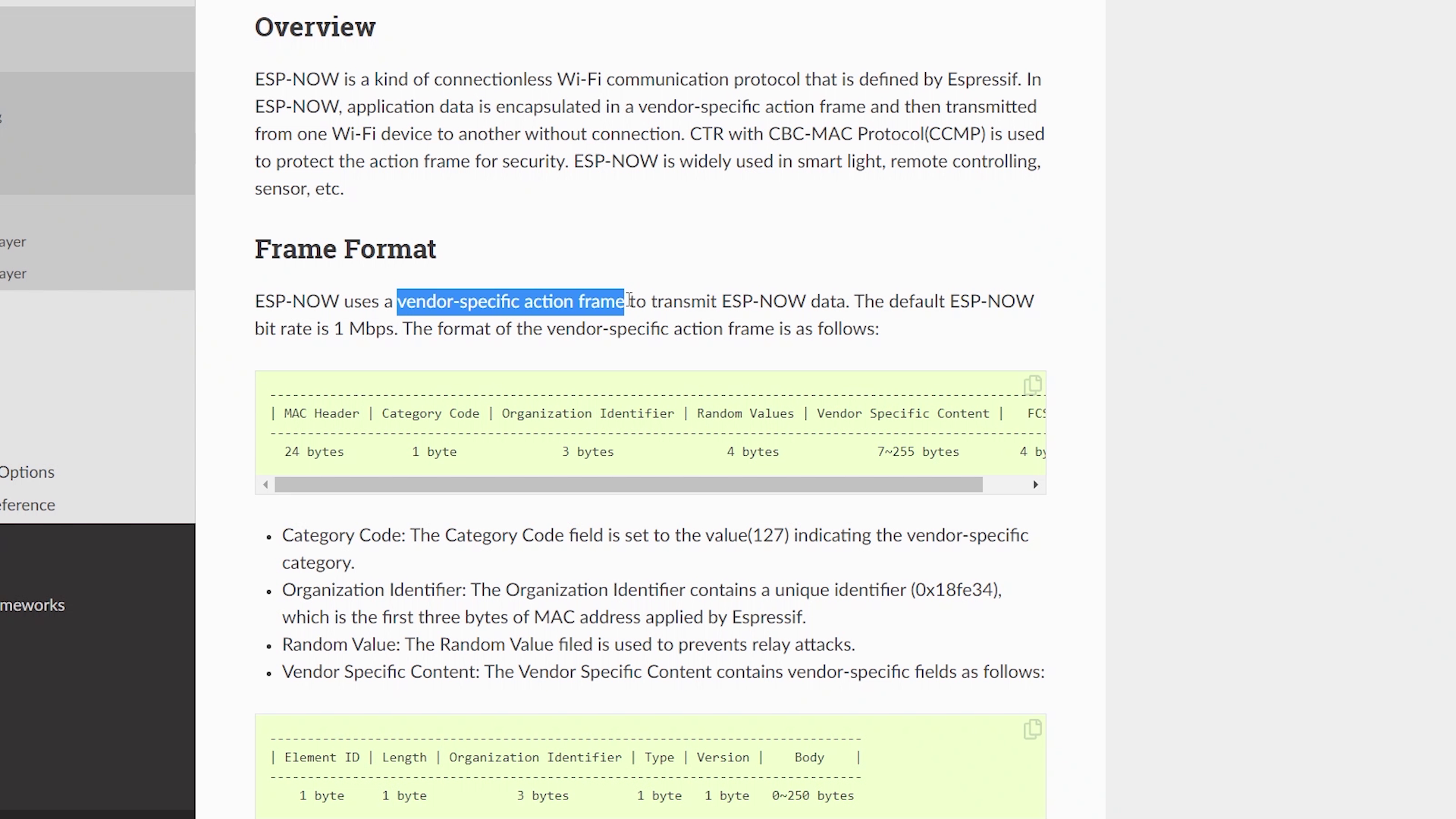Select the first 'ayer' sidebar entry
Screen dimensions: 1456x819
click(14, 242)
